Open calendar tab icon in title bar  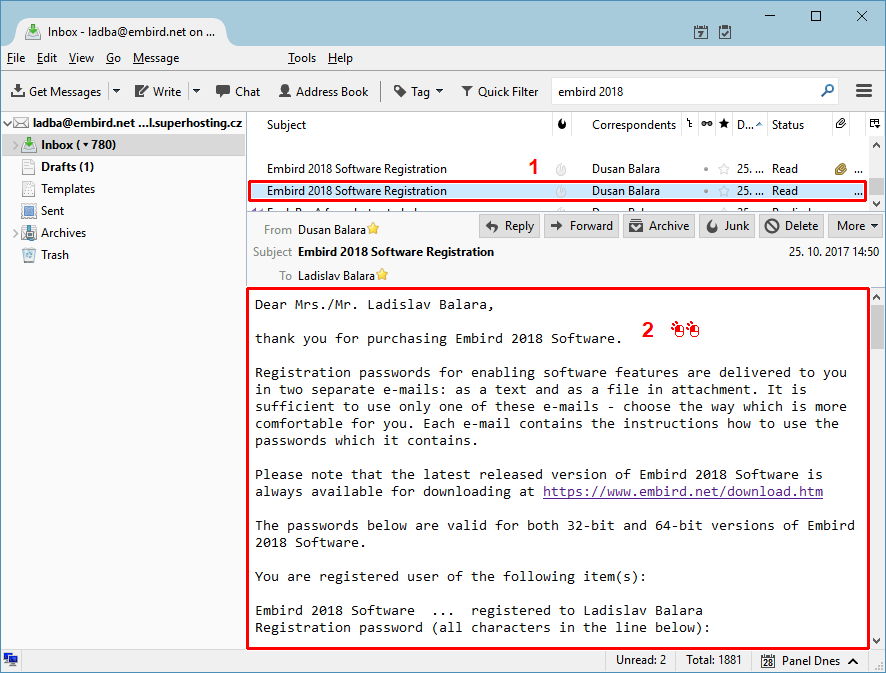(x=701, y=32)
